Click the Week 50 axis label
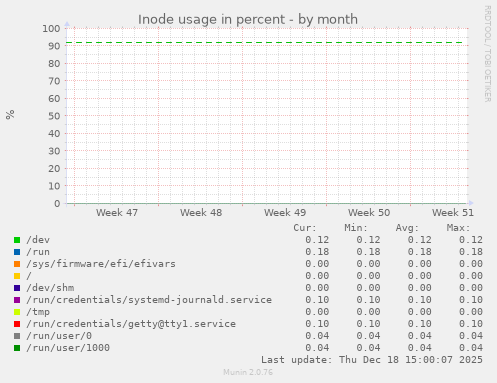 (369, 213)
